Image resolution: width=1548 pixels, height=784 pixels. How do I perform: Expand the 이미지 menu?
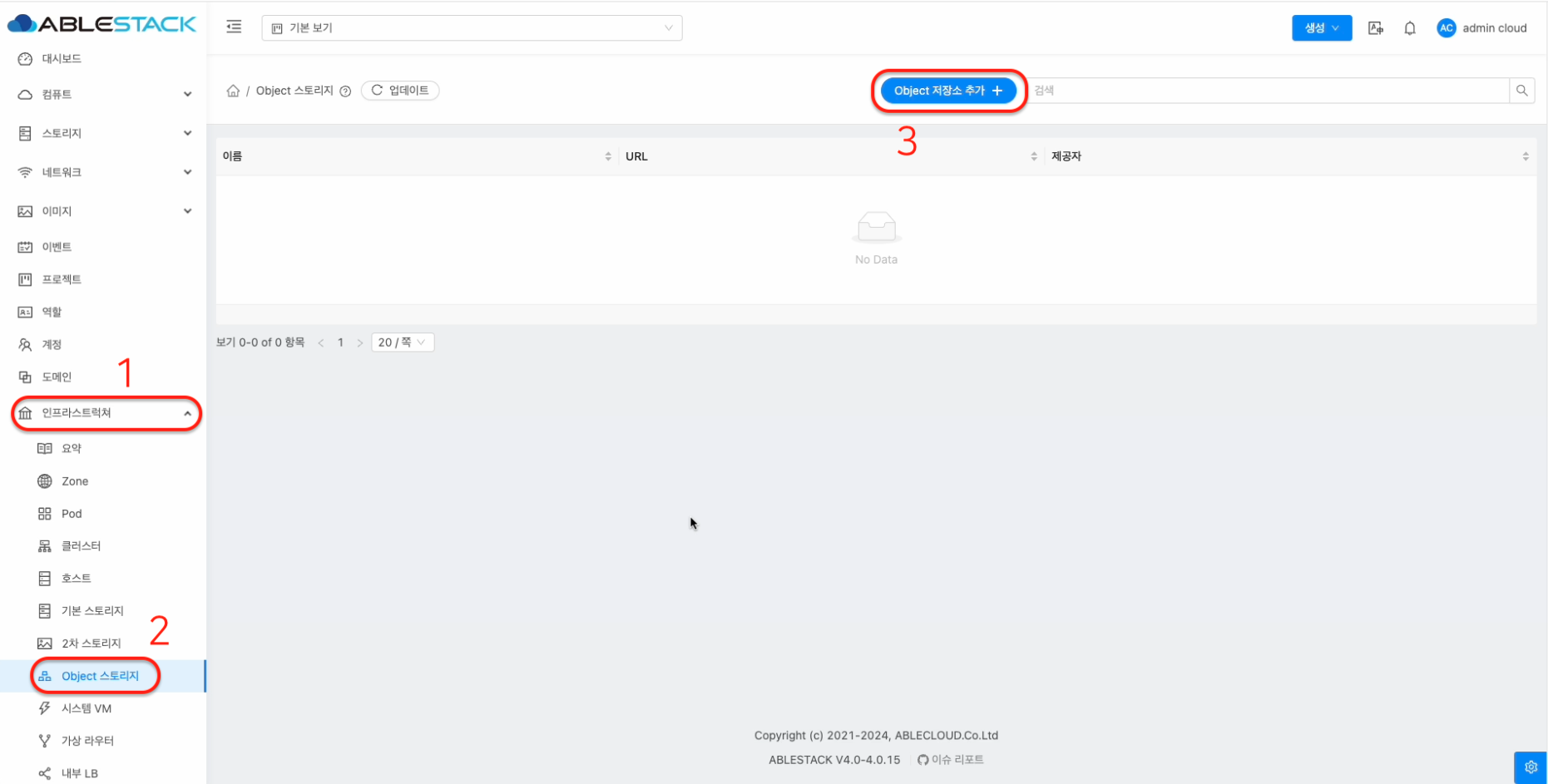[x=105, y=211]
